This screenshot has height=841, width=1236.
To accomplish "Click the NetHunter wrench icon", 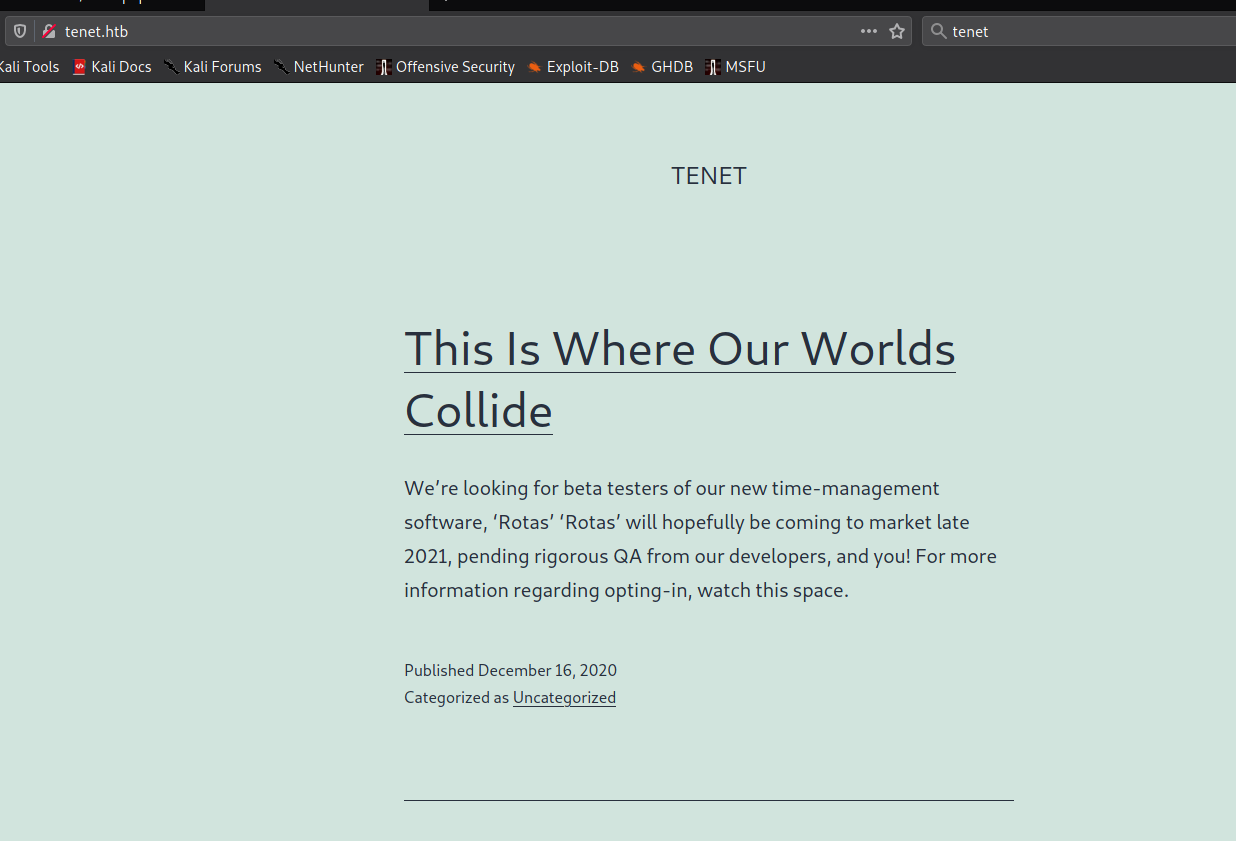I will coord(280,66).
